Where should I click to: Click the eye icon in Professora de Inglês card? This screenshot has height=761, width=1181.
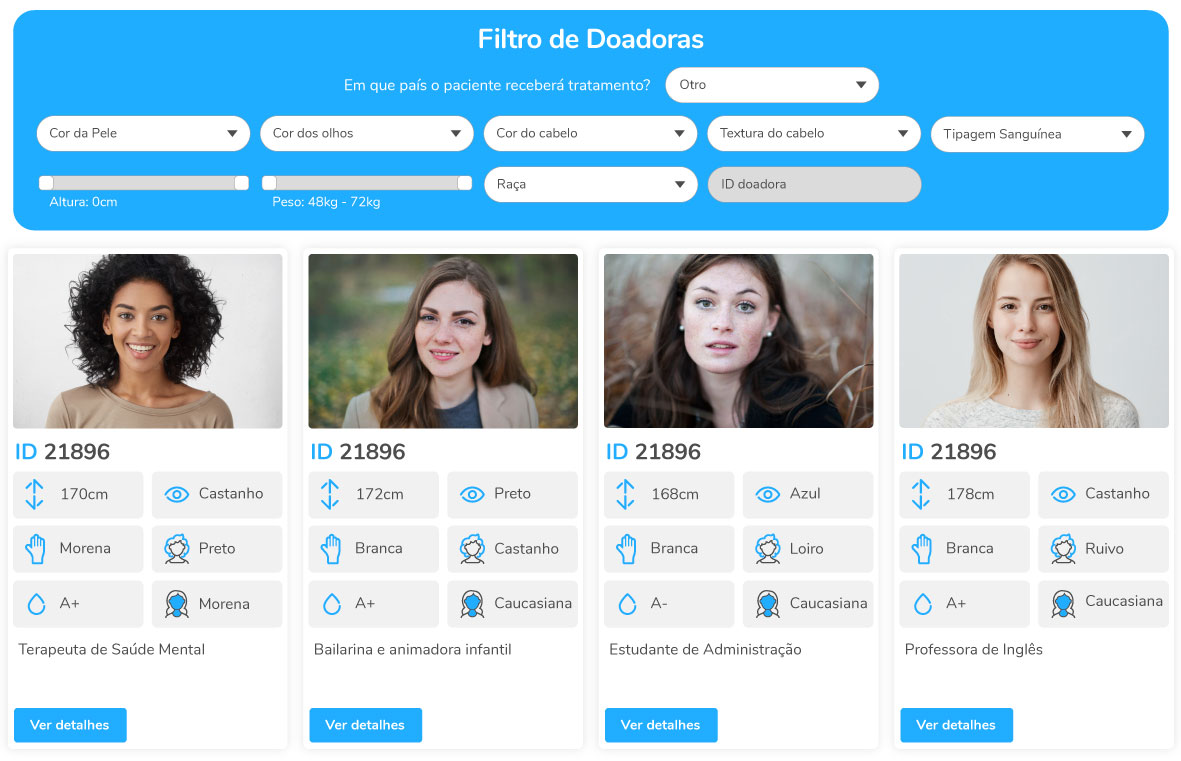(x=1063, y=494)
